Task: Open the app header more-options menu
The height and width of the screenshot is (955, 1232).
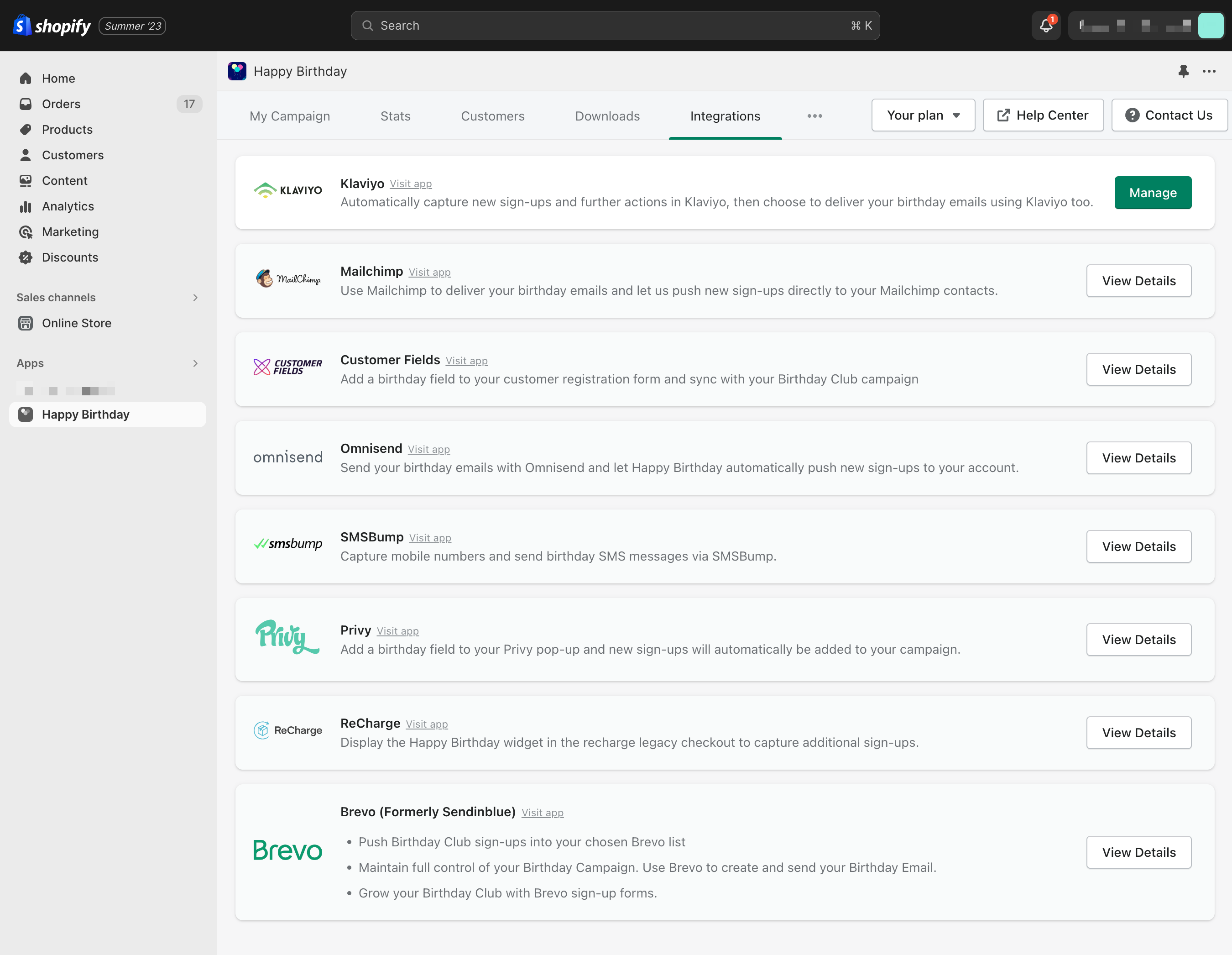Action: (x=1209, y=71)
